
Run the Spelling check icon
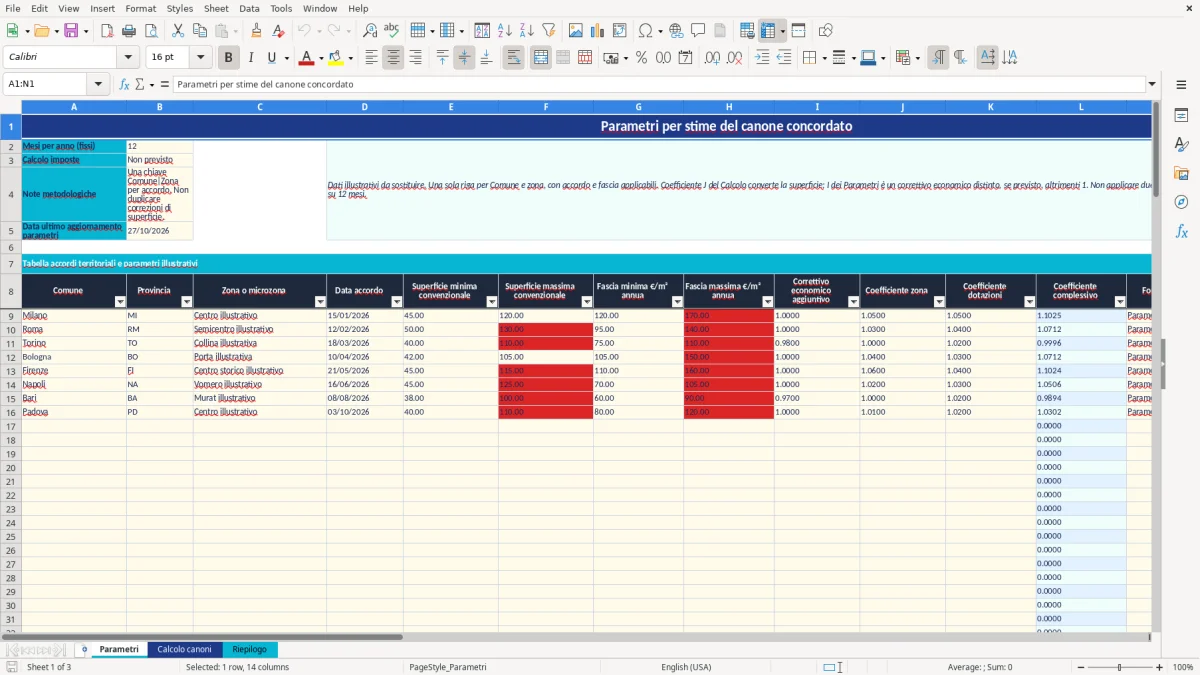coord(392,31)
